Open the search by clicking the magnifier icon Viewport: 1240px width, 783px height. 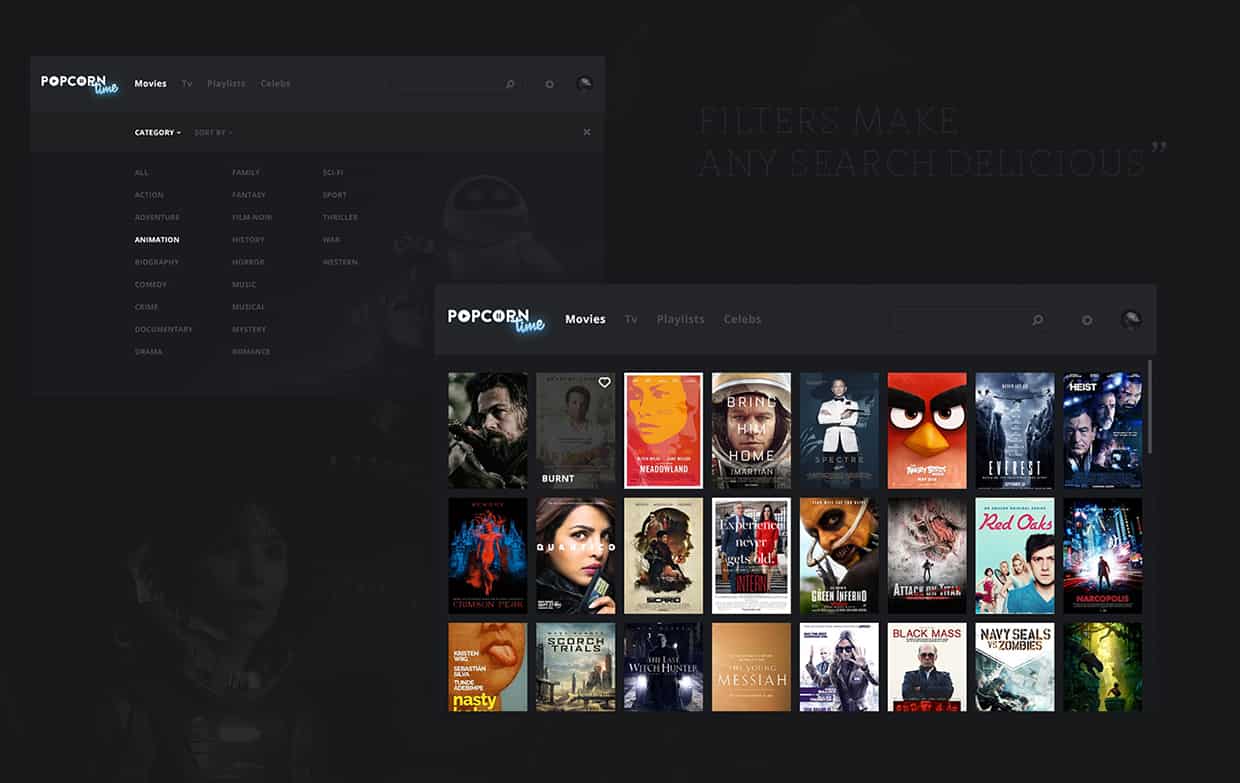[510, 84]
